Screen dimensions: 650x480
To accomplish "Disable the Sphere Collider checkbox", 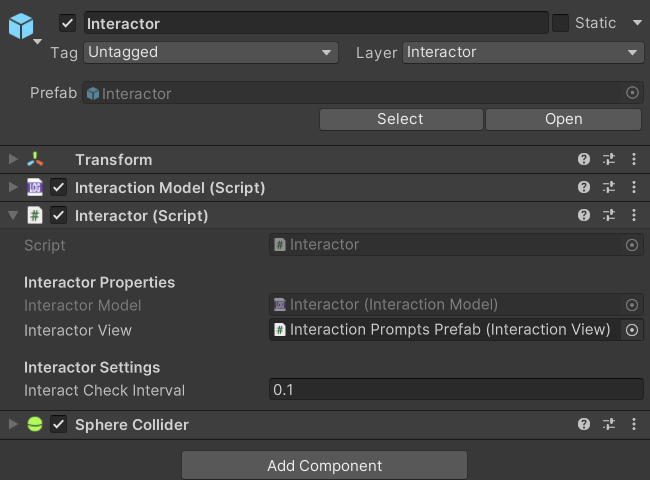I will click(58, 424).
